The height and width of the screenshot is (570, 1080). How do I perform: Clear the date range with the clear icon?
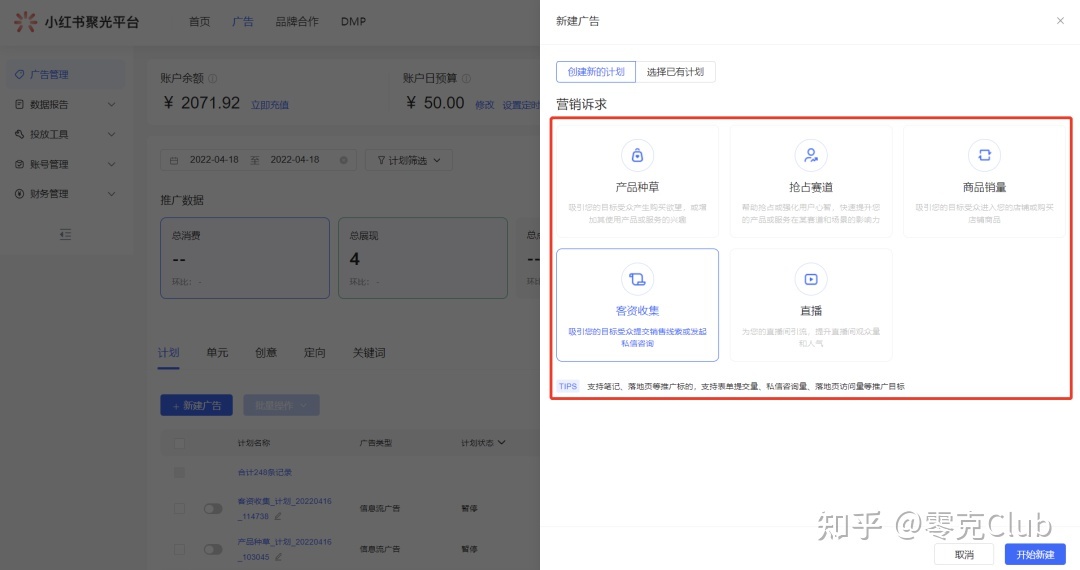click(x=344, y=160)
